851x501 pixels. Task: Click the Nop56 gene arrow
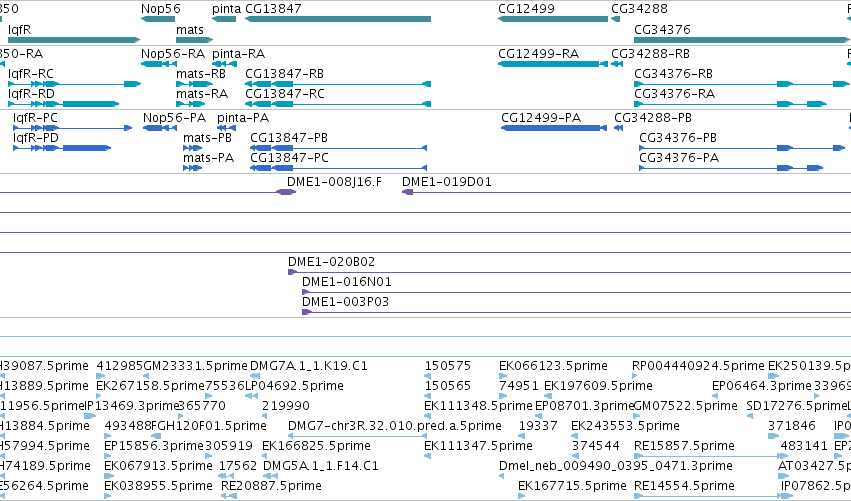tap(158, 19)
